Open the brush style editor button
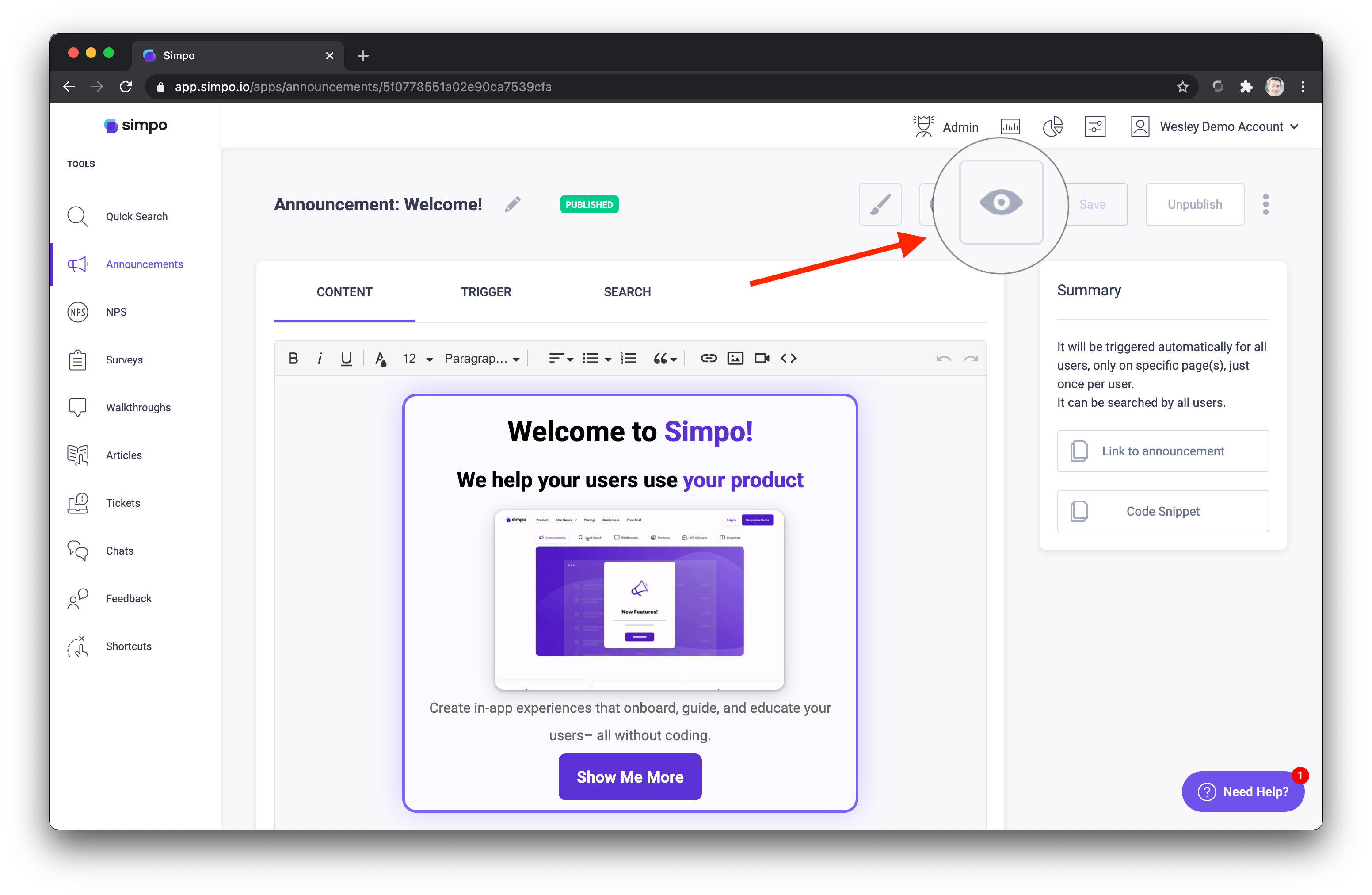This screenshot has width=1372, height=895. tap(880, 204)
